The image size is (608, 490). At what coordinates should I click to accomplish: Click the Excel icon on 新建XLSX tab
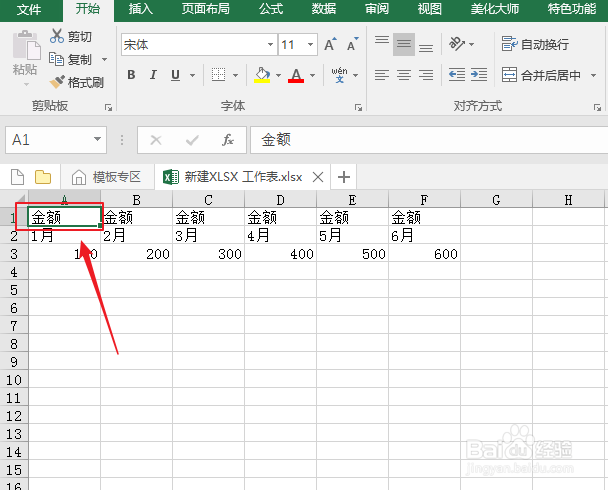pos(171,177)
